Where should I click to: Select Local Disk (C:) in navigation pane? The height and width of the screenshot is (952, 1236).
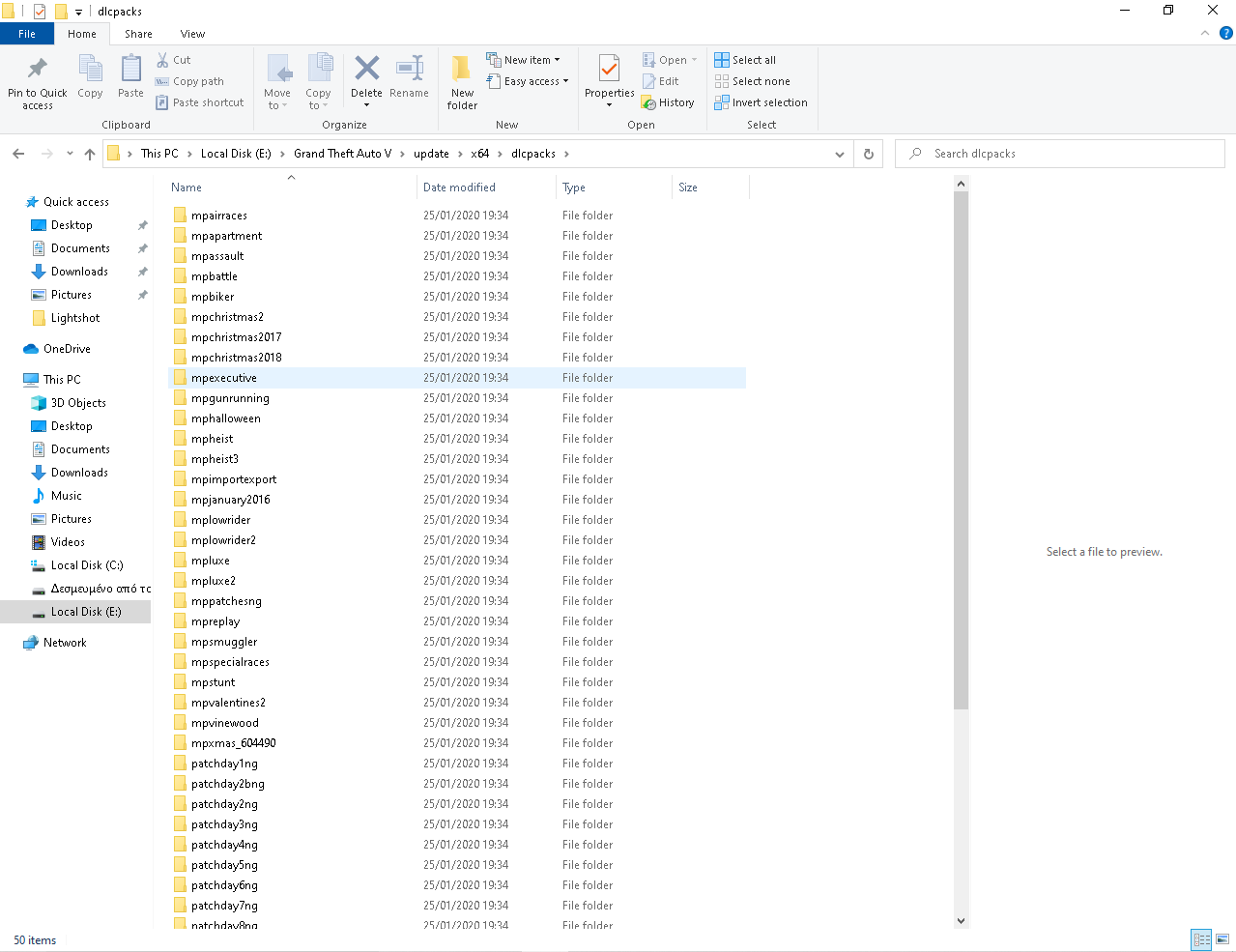pyautogui.click(x=86, y=565)
